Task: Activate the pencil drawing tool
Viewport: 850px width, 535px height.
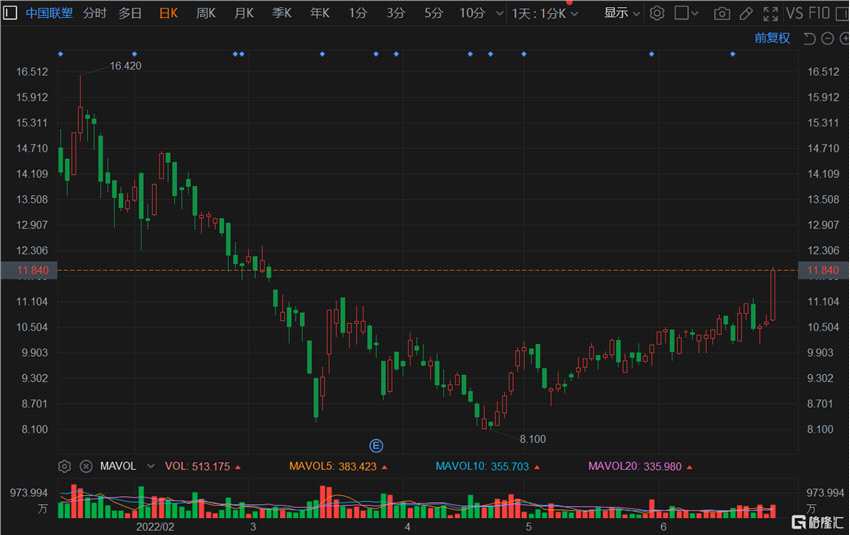Action: pos(746,14)
